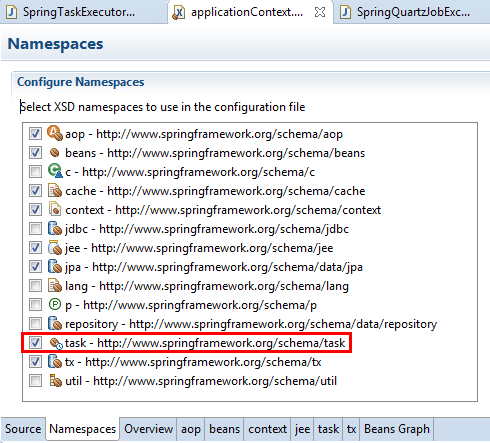
Task: Uncheck the context namespace checkbox
Action: tap(35, 210)
